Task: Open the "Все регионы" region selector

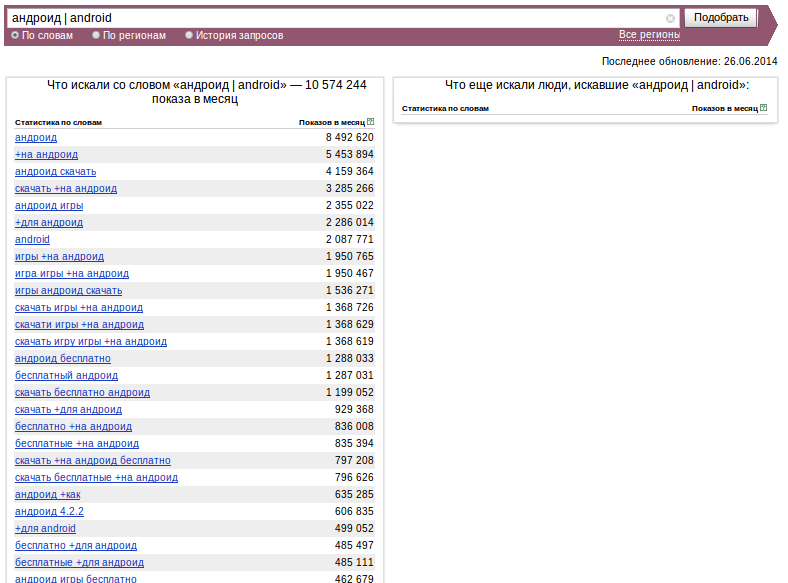Action: coord(649,35)
